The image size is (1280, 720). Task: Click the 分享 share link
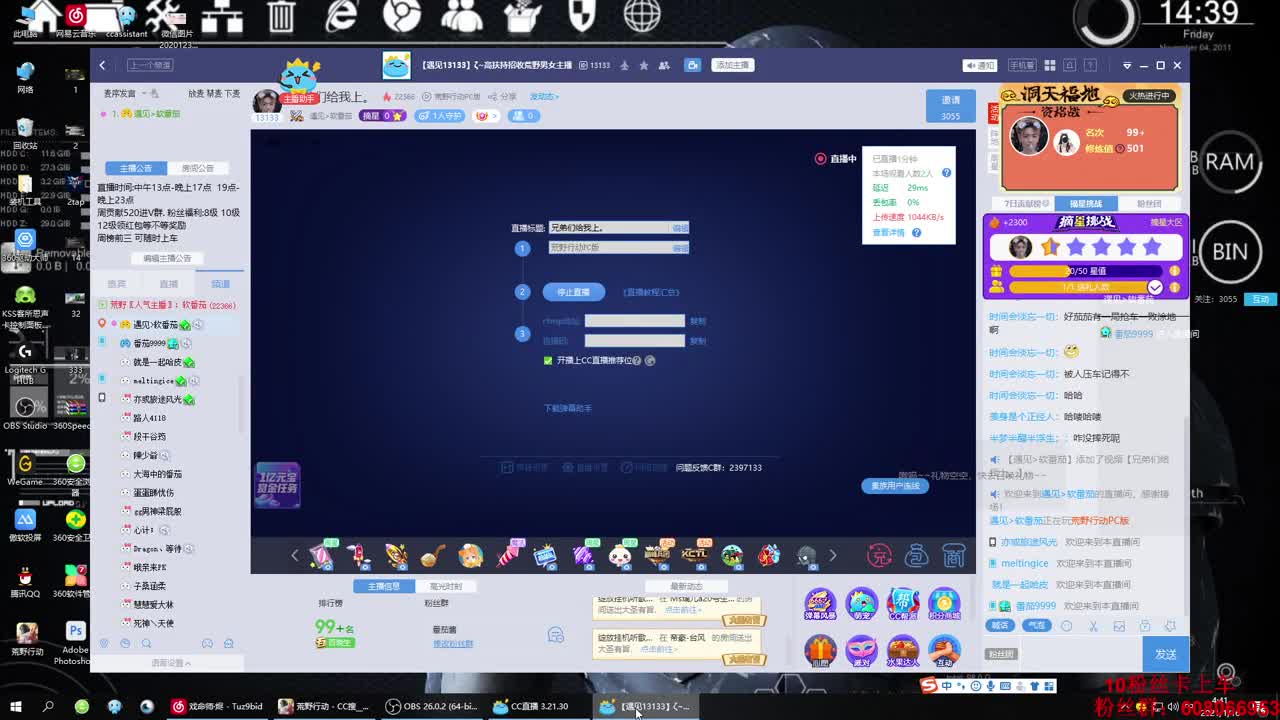(x=503, y=97)
